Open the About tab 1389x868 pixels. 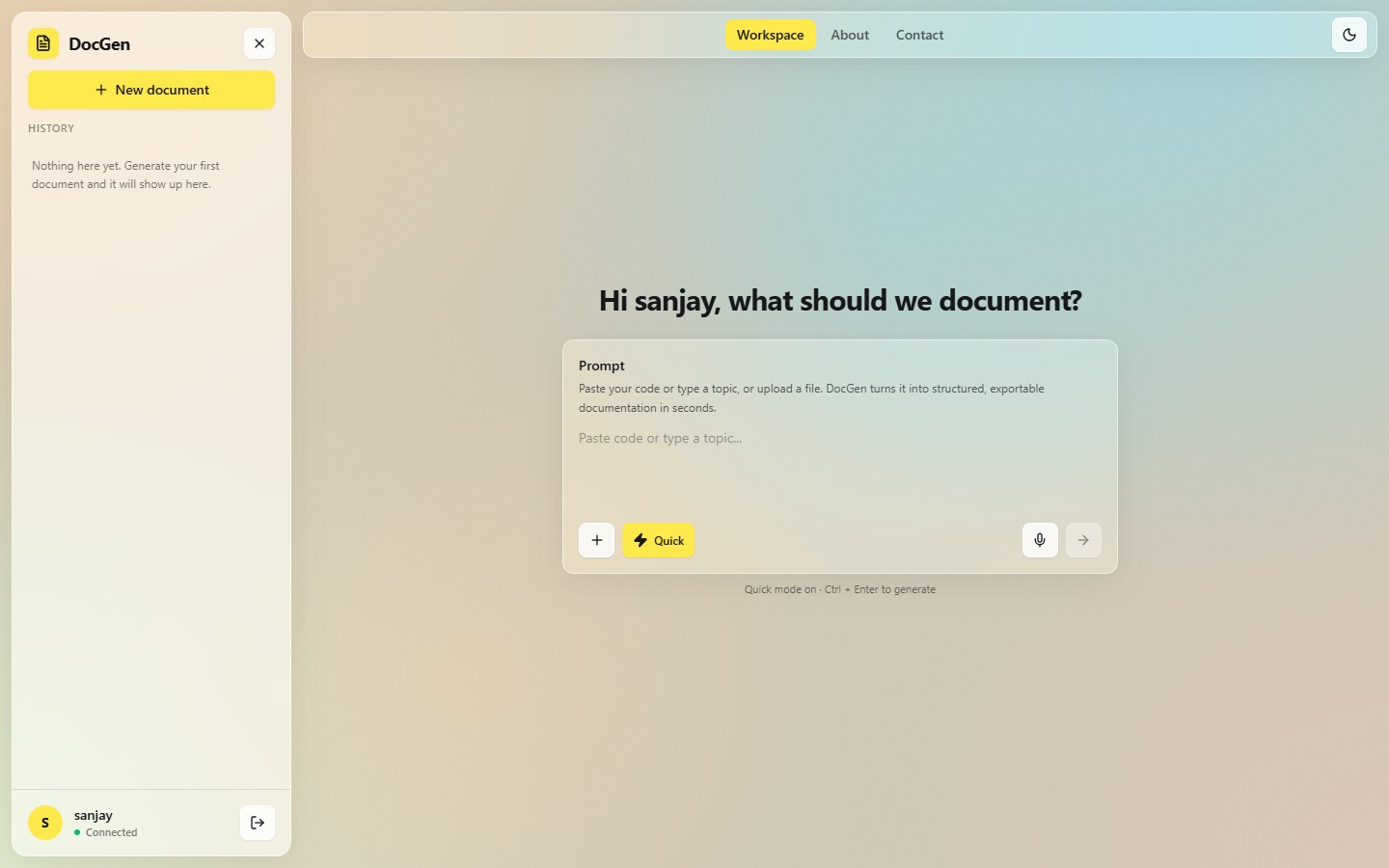coord(850,35)
